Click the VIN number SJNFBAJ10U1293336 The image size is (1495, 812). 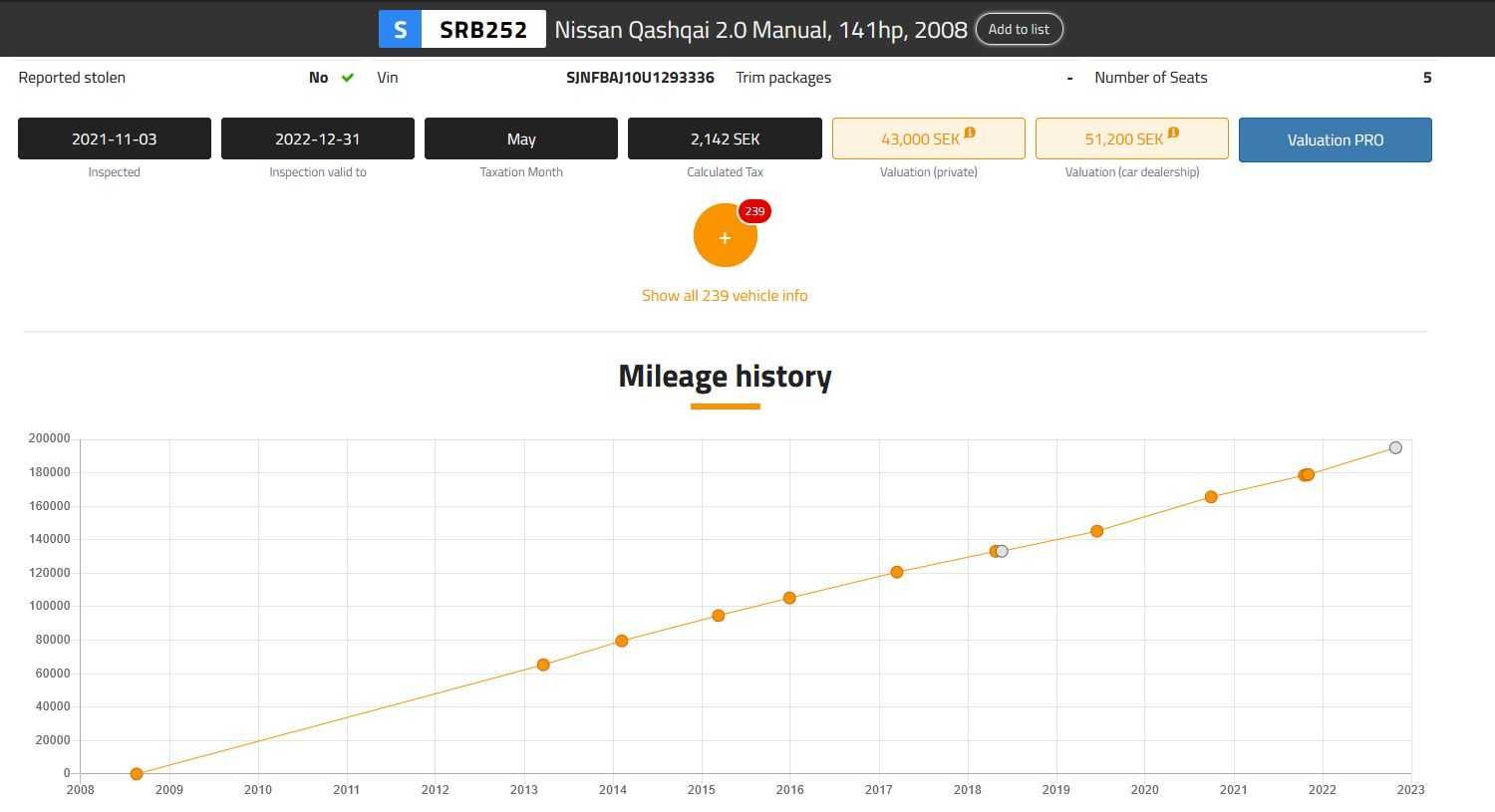(x=640, y=78)
